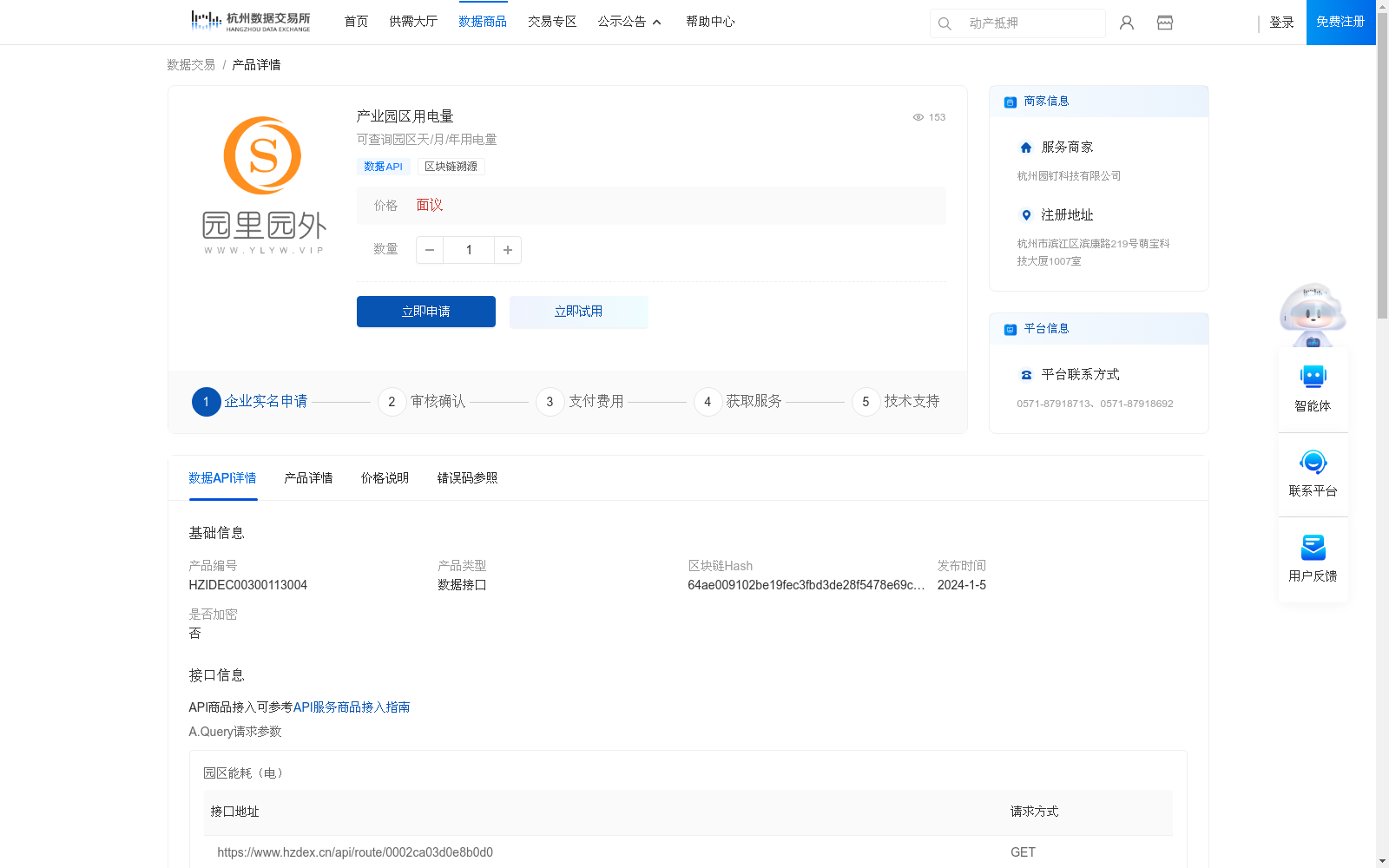Open the 用户反馈 feedback icon
The image size is (1389, 868).
(x=1313, y=547)
